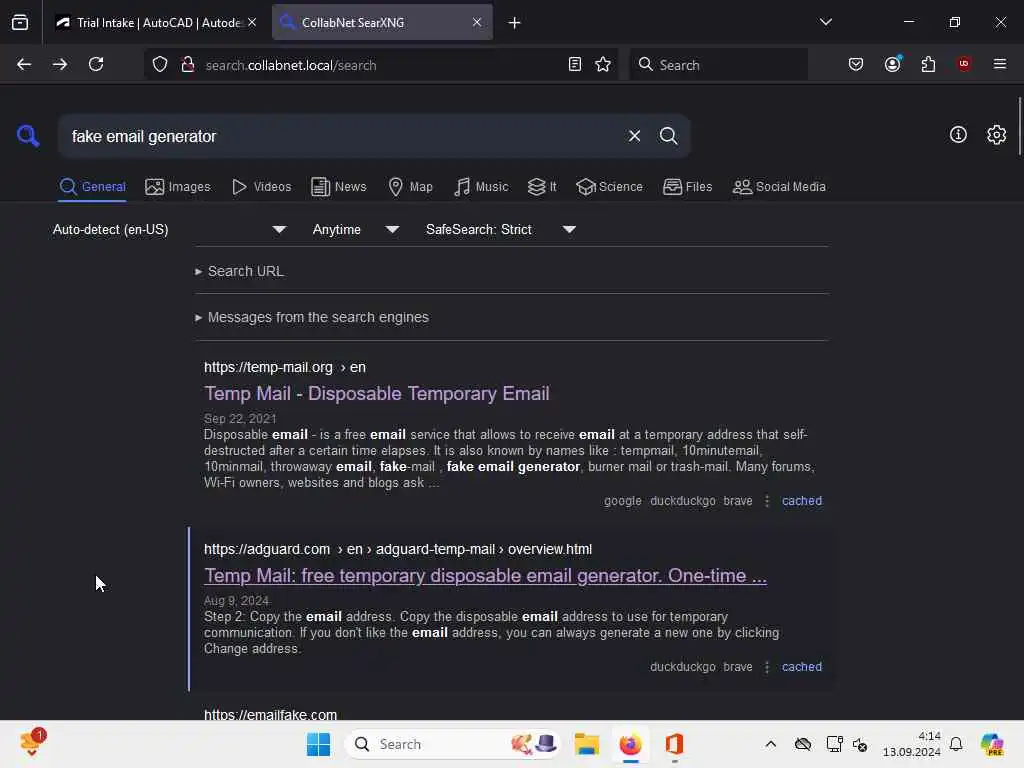
Task: Open Microsoft Office from the taskbar
Action: pos(674,744)
